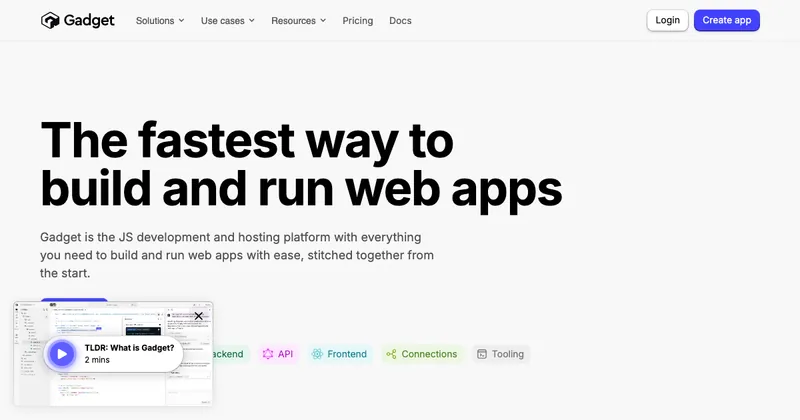Select the partially hidden Backend tab
800x420 pixels.
click(231, 354)
